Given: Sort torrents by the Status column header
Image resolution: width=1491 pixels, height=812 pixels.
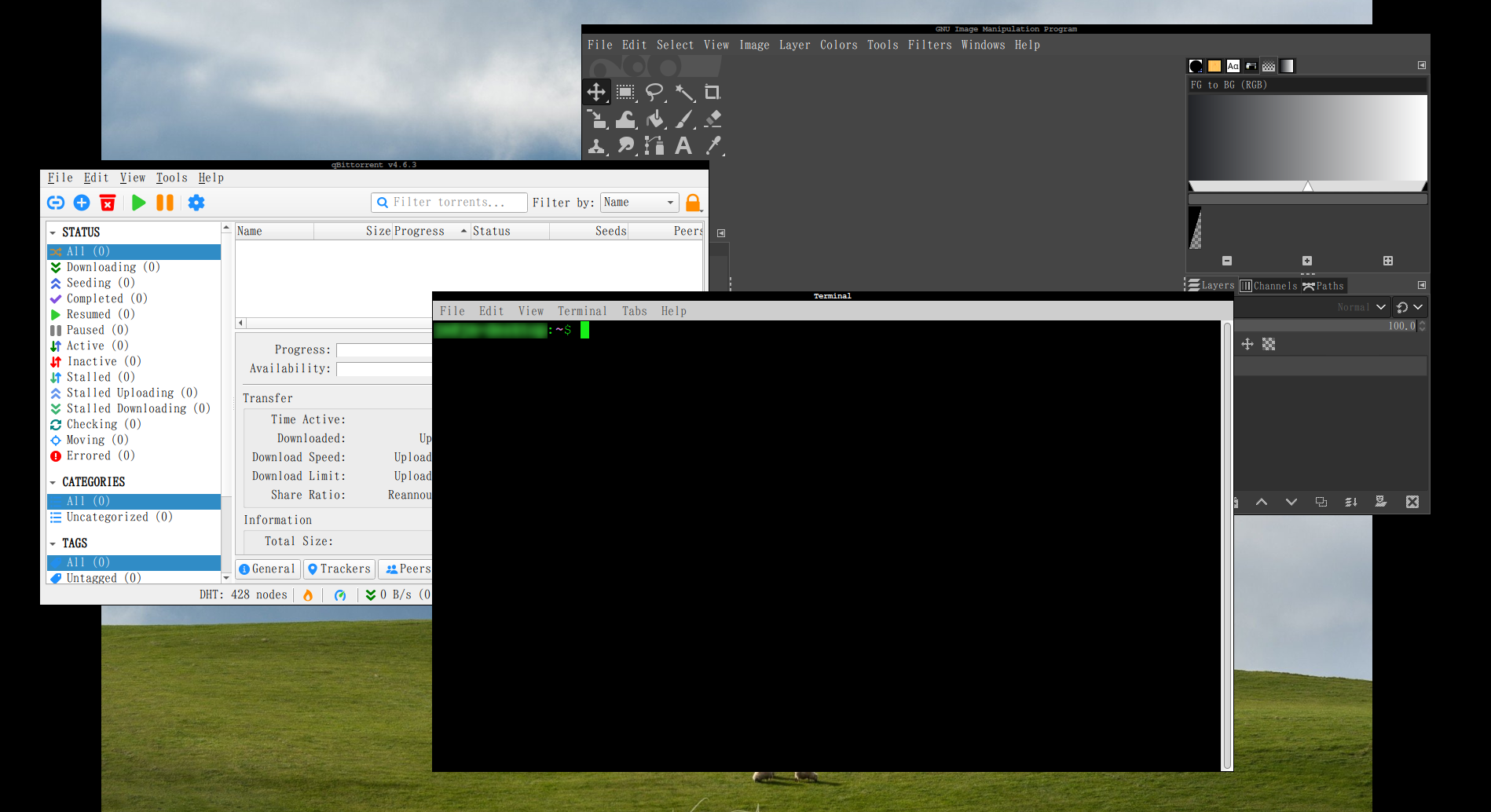Looking at the screenshot, I should coord(510,232).
